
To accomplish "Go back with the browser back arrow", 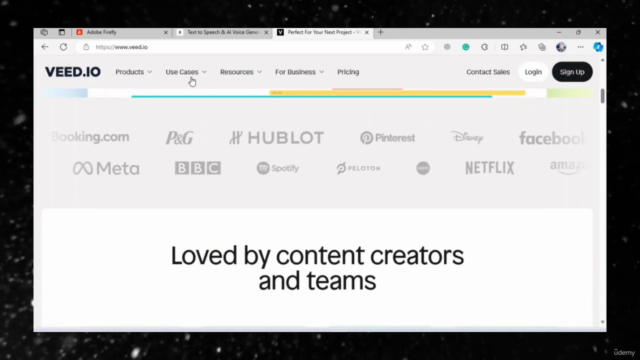I will 45,47.
